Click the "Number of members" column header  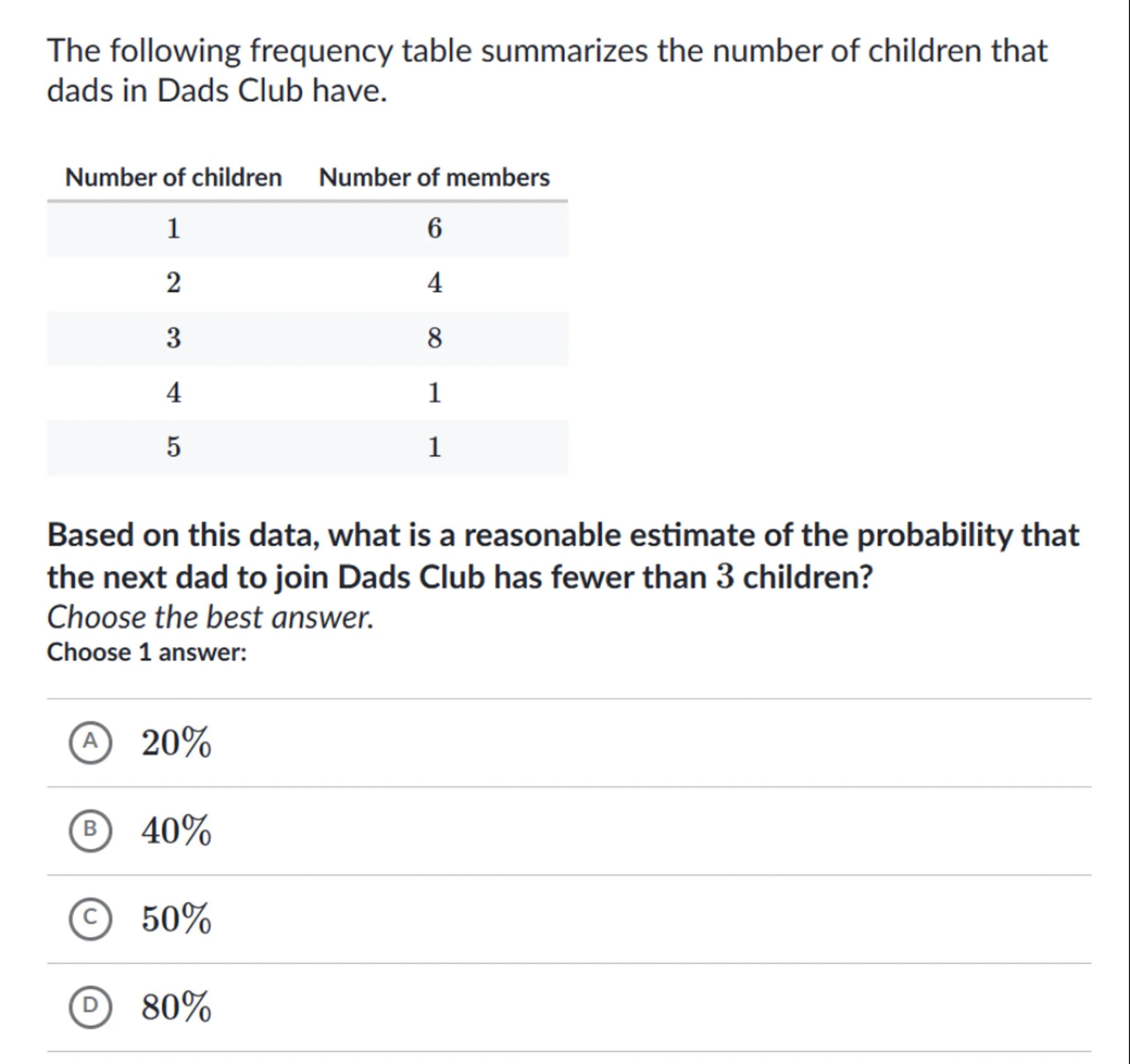pos(434,177)
